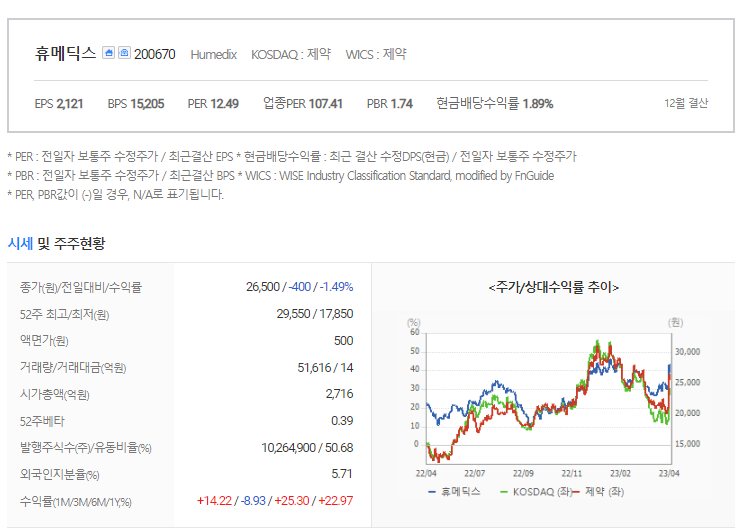
Task: Click the KOSDAQ : 제약 classification
Action: (x=291, y=54)
